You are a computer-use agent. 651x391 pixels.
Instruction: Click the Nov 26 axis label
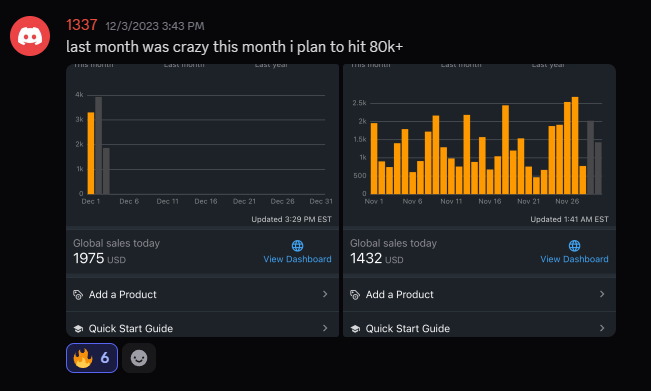click(567, 201)
